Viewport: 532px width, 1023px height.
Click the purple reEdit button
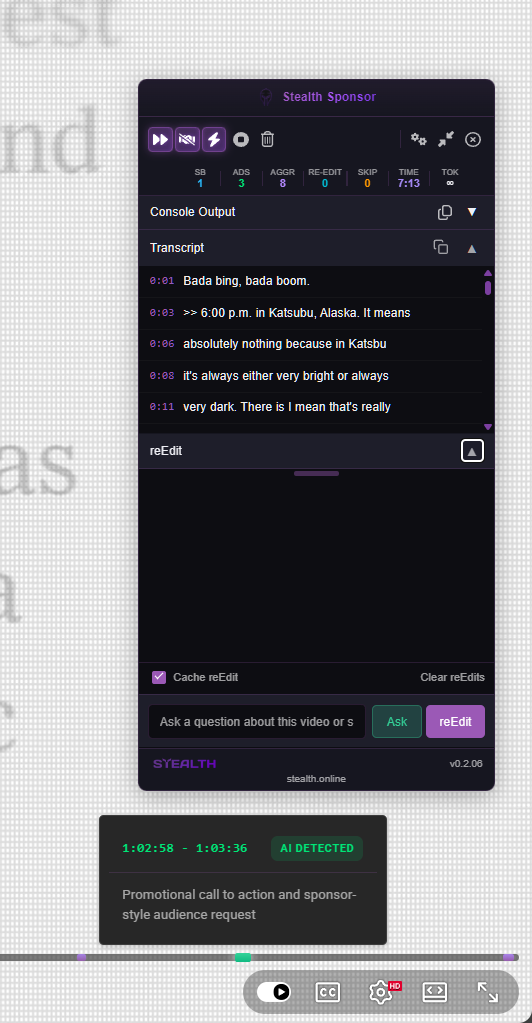click(x=456, y=722)
